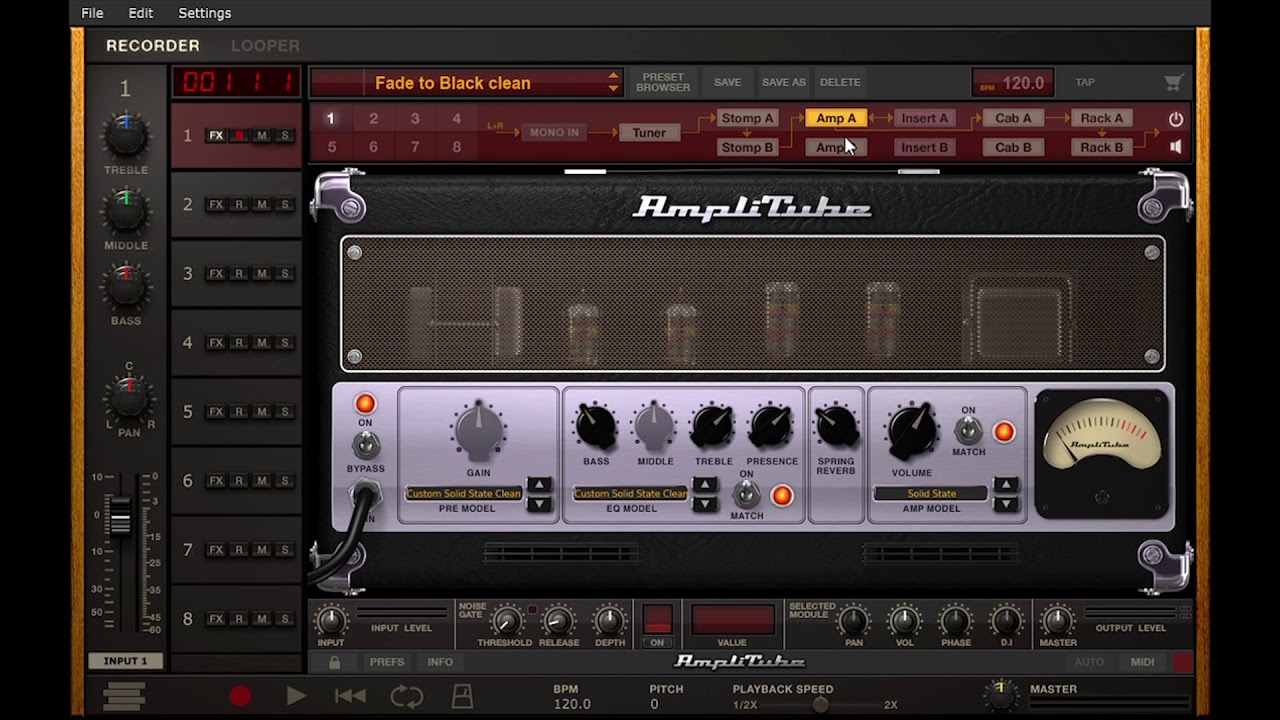1280x720 pixels.
Task: Click the channel TREBLE knob in left strip
Action: [x=126, y=137]
